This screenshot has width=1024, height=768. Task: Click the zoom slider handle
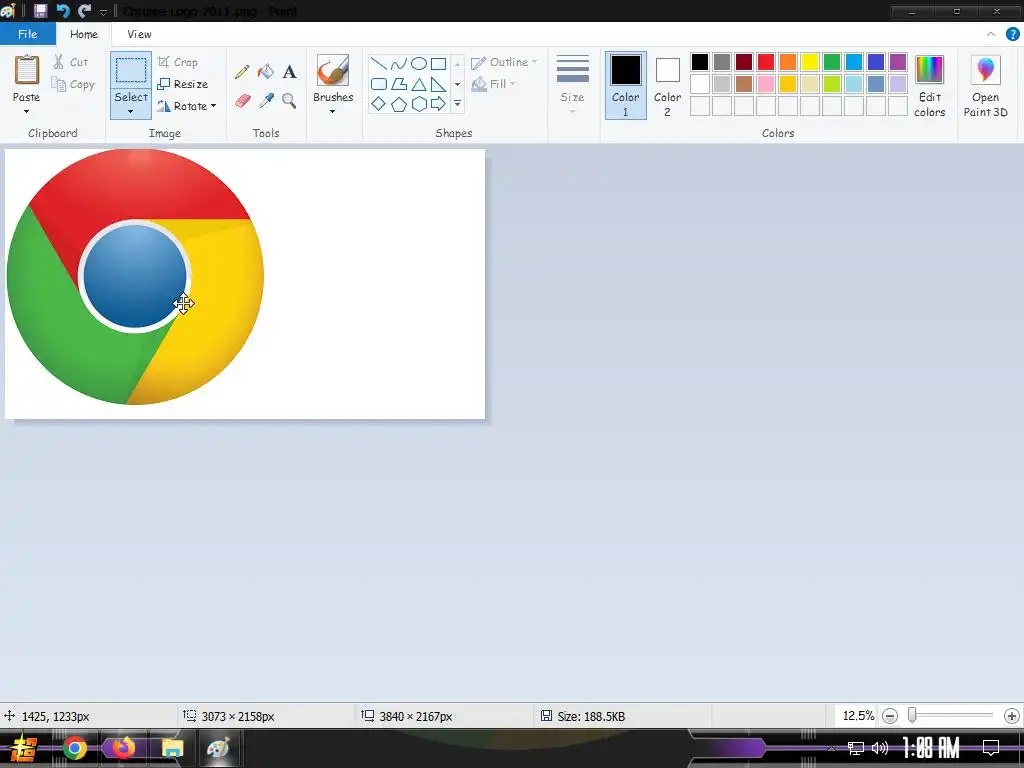pos(912,716)
